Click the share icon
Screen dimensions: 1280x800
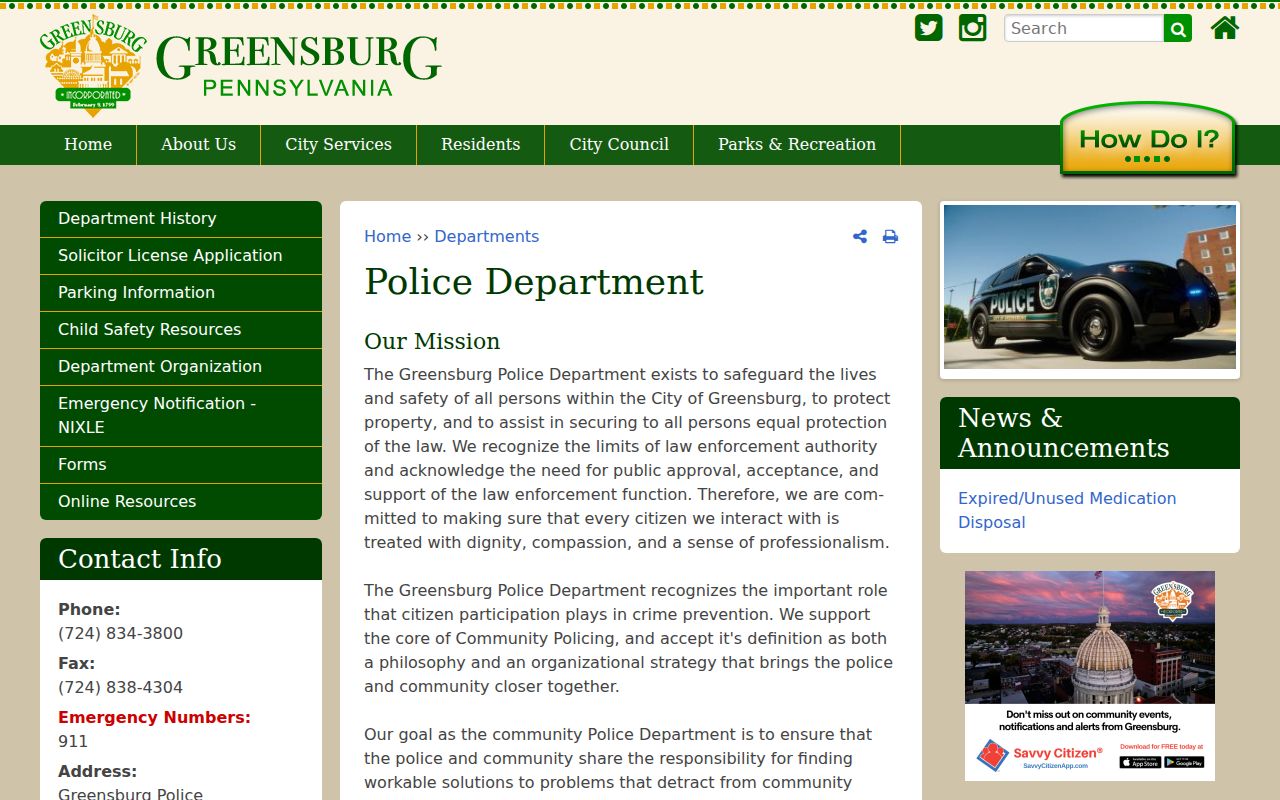[x=860, y=237]
